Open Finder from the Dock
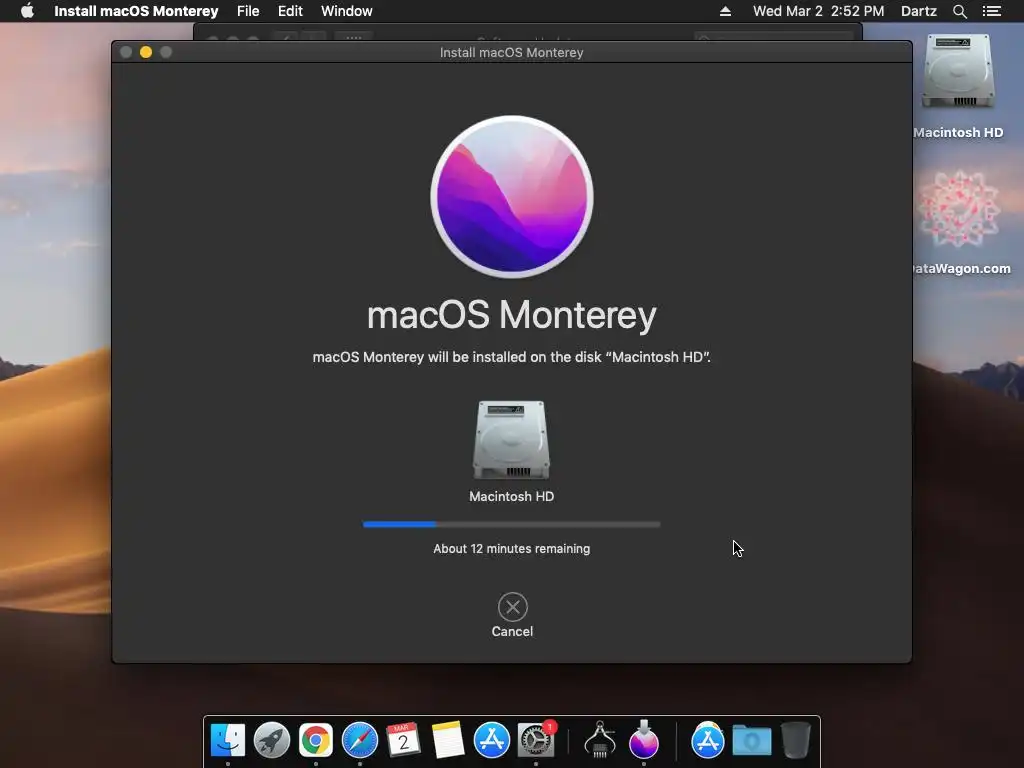Screen dimensions: 1024x768 click(228, 740)
